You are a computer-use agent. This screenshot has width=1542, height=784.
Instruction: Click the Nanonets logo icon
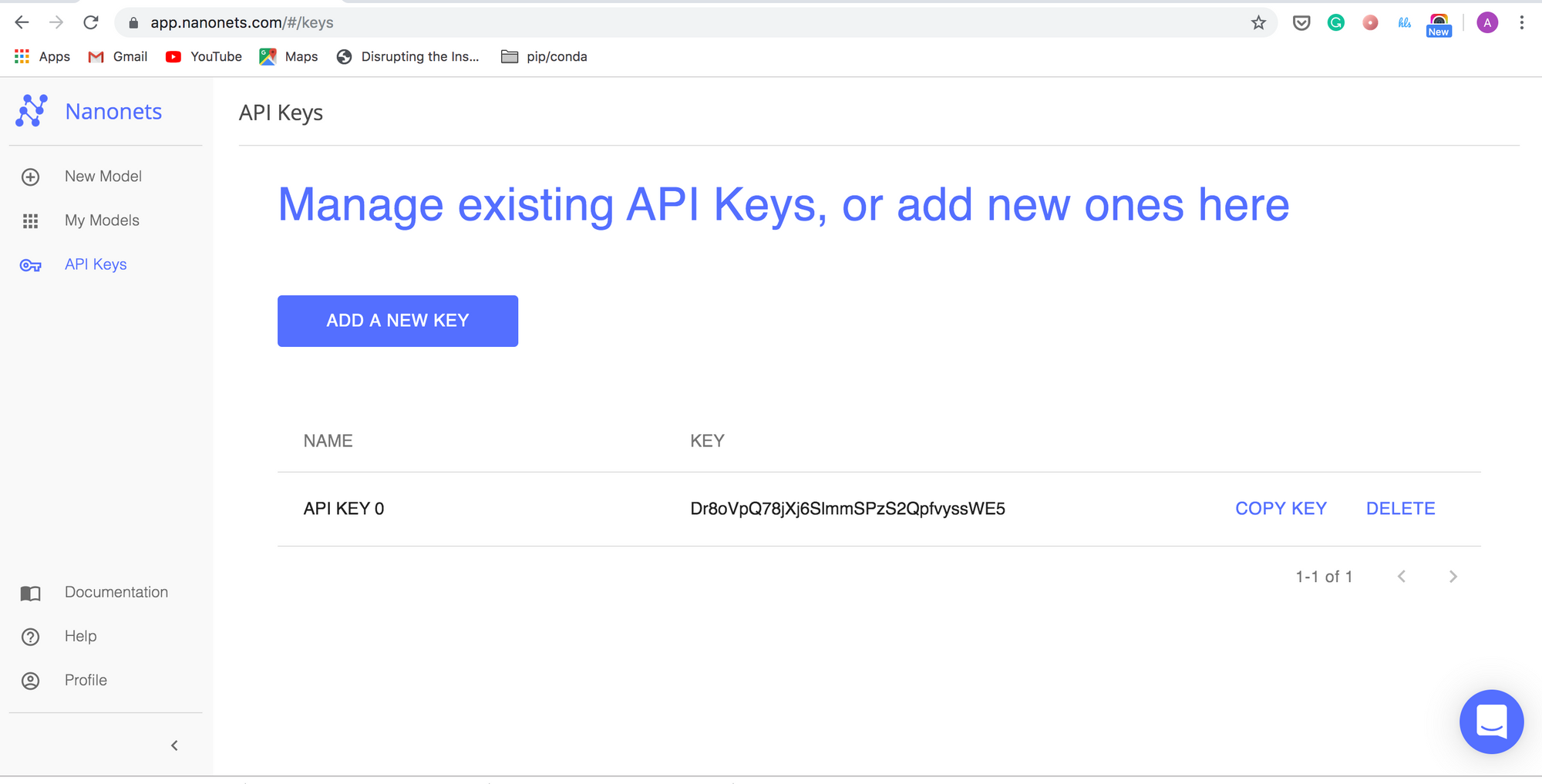click(x=32, y=111)
